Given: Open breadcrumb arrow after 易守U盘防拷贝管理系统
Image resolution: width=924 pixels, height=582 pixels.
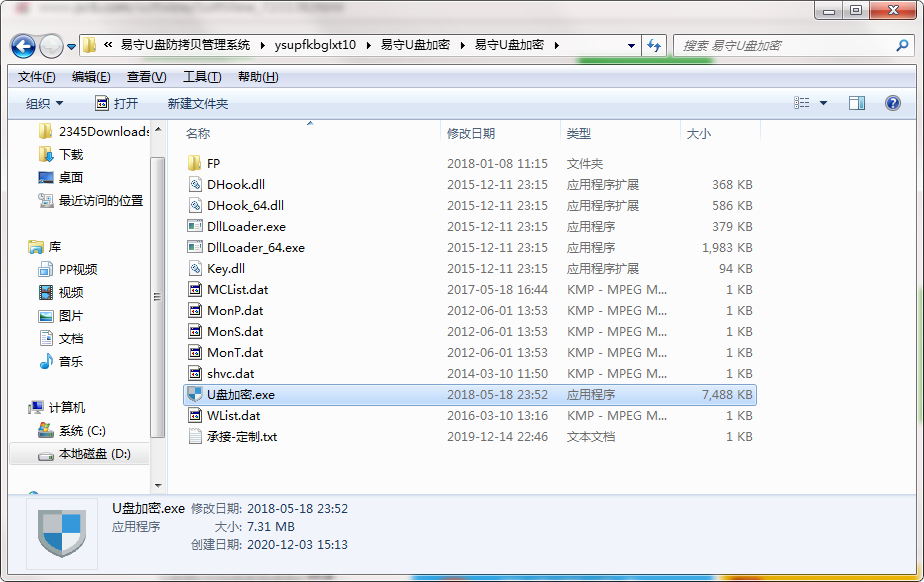Looking at the screenshot, I should coord(262,45).
